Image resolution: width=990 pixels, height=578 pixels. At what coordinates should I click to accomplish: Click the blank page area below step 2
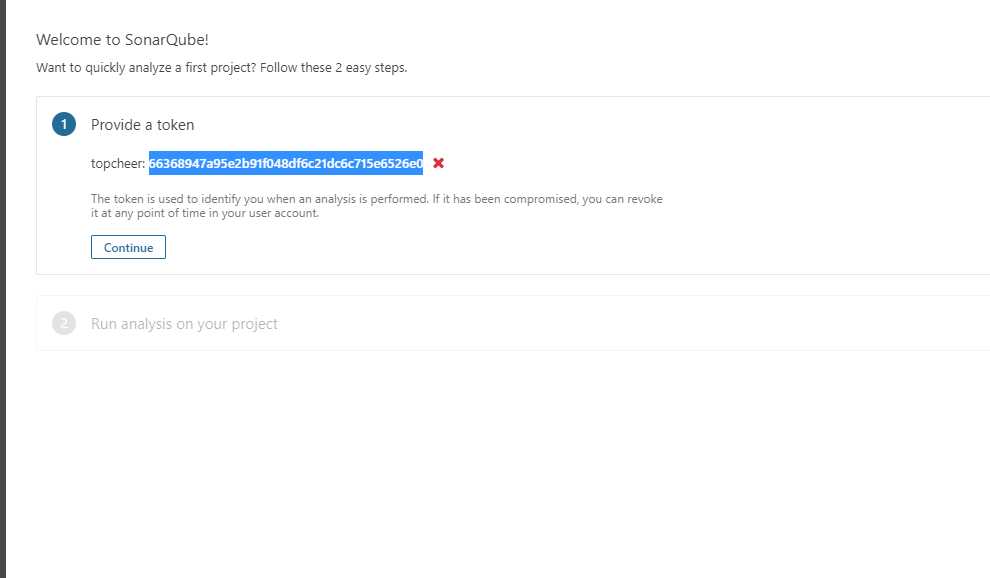(x=500, y=460)
